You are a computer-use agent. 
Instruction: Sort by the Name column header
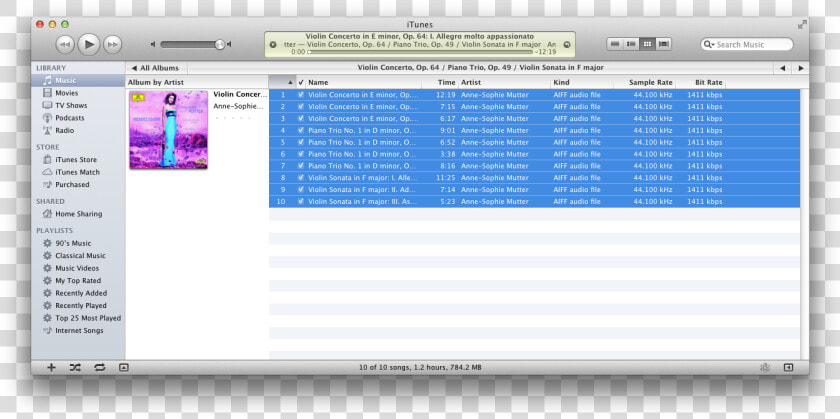coord(363,83)
